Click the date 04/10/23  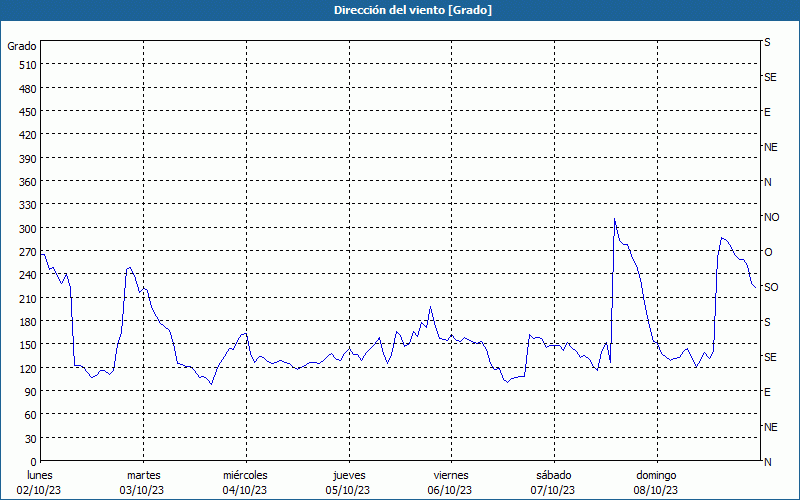pyautogui.click(x=244, y=491)
